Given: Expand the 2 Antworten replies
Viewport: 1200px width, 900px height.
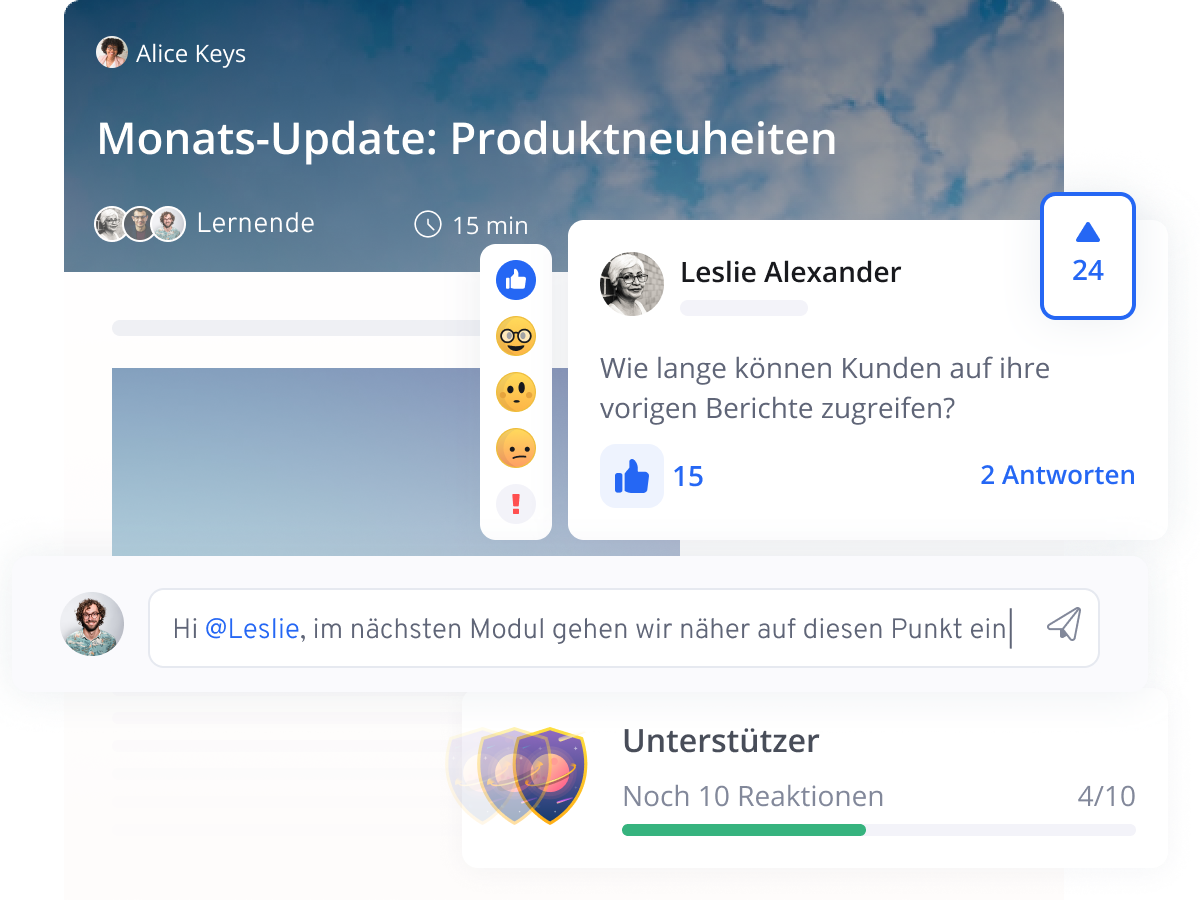Looking at the screenshot, I should (1057, 475).
